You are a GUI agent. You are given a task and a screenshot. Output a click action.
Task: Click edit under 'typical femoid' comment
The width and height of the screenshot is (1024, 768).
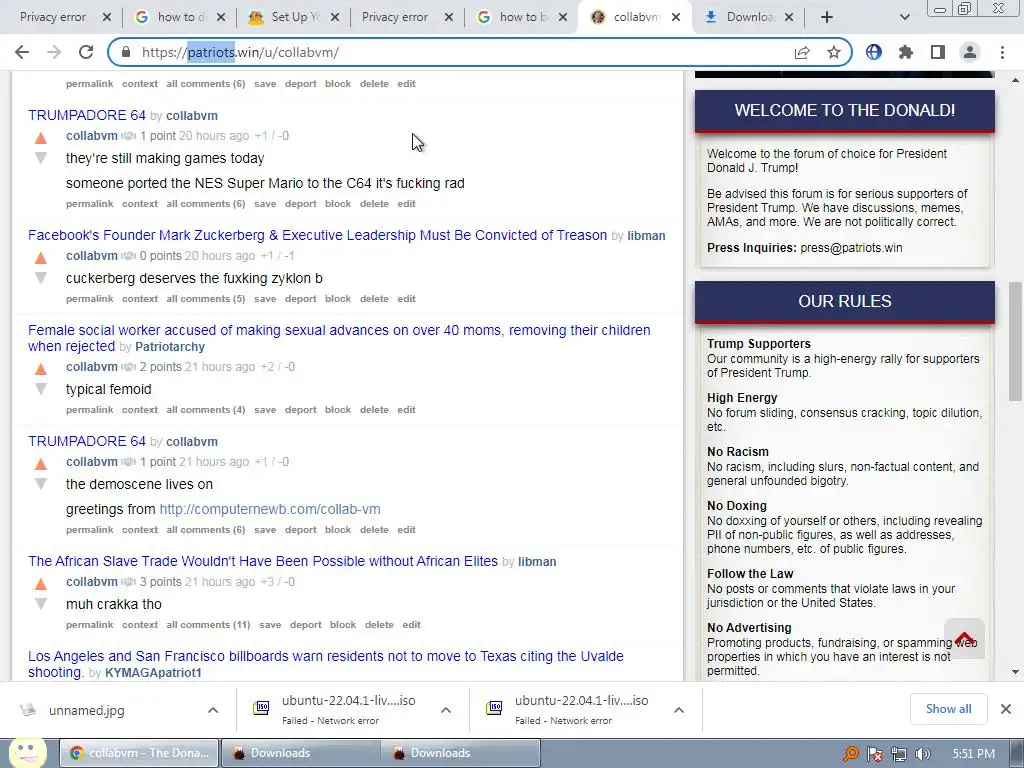[x=406, y=409]
